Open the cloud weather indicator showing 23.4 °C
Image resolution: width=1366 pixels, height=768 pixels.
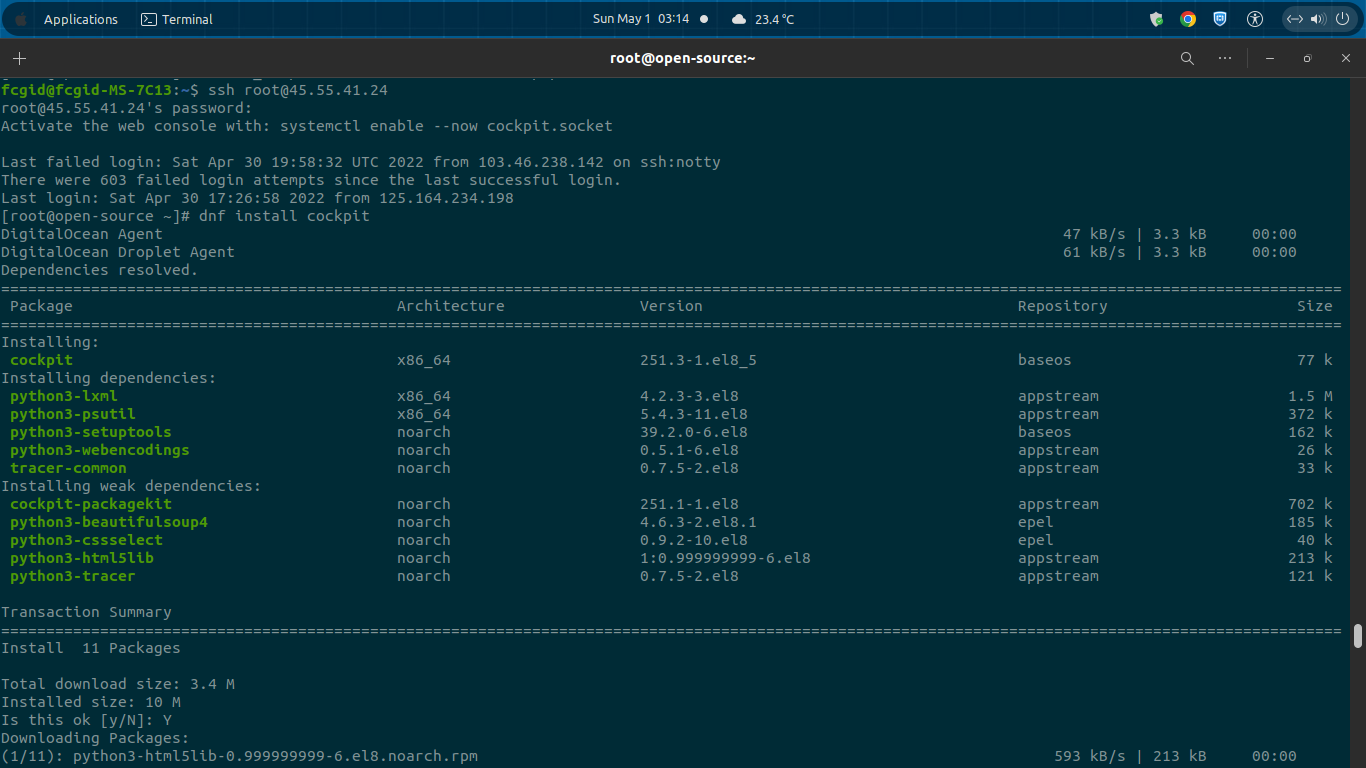[x=763, y=19]
